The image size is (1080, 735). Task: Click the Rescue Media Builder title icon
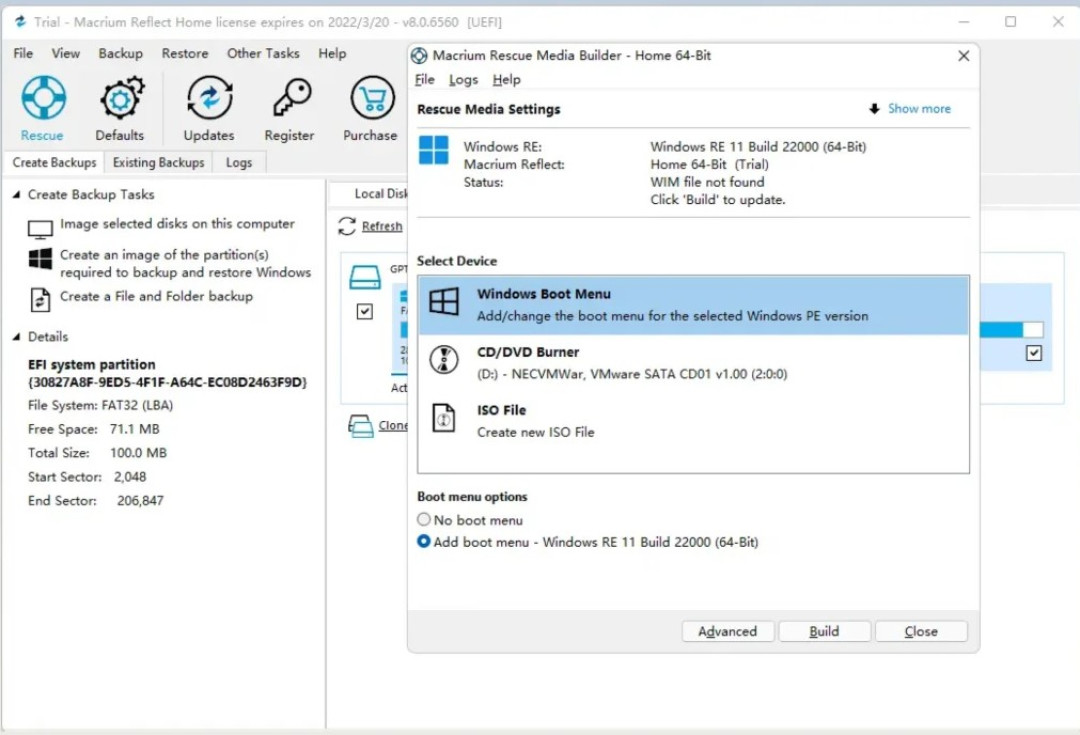pos(419,56)
